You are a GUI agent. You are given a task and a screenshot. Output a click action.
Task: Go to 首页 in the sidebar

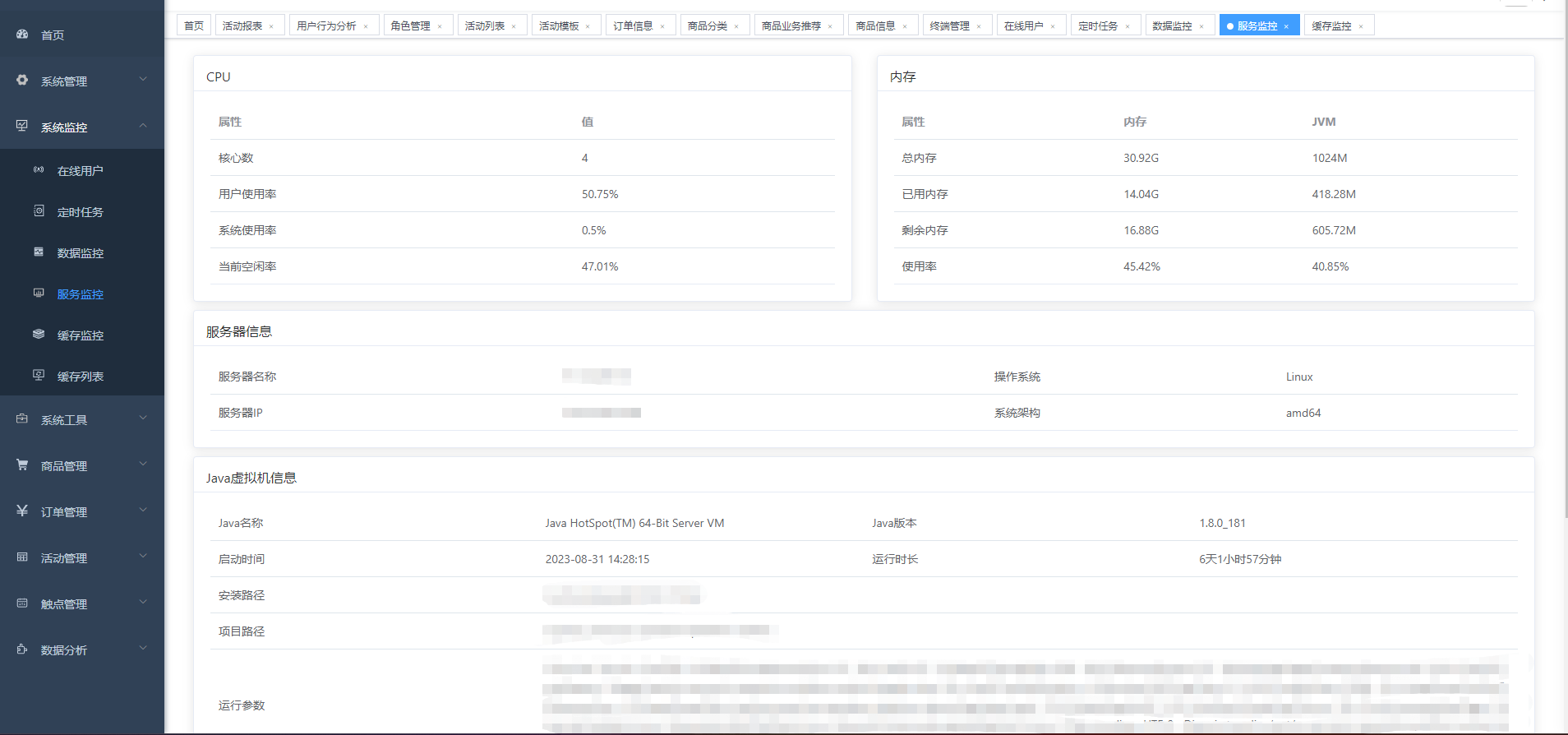tap(82, 35)
